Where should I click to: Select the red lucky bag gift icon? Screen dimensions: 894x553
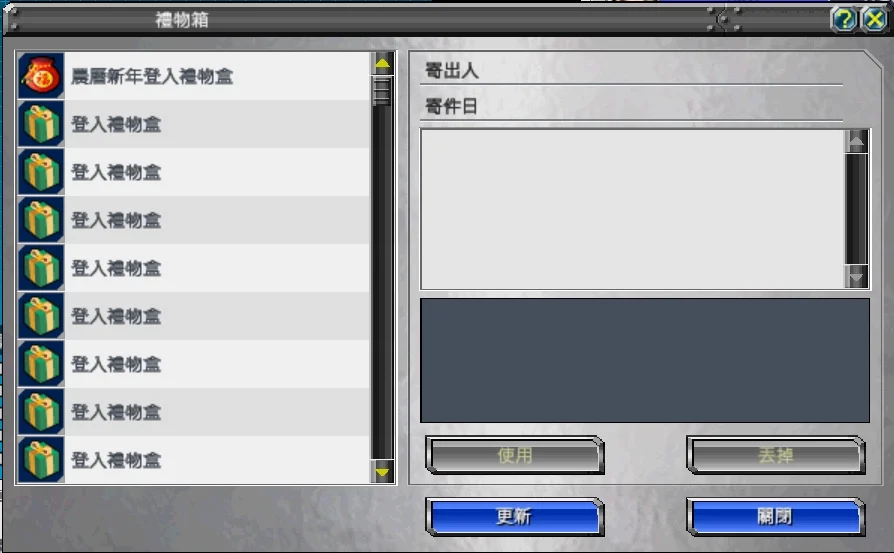pyautogui.click(x=40, y=76)
